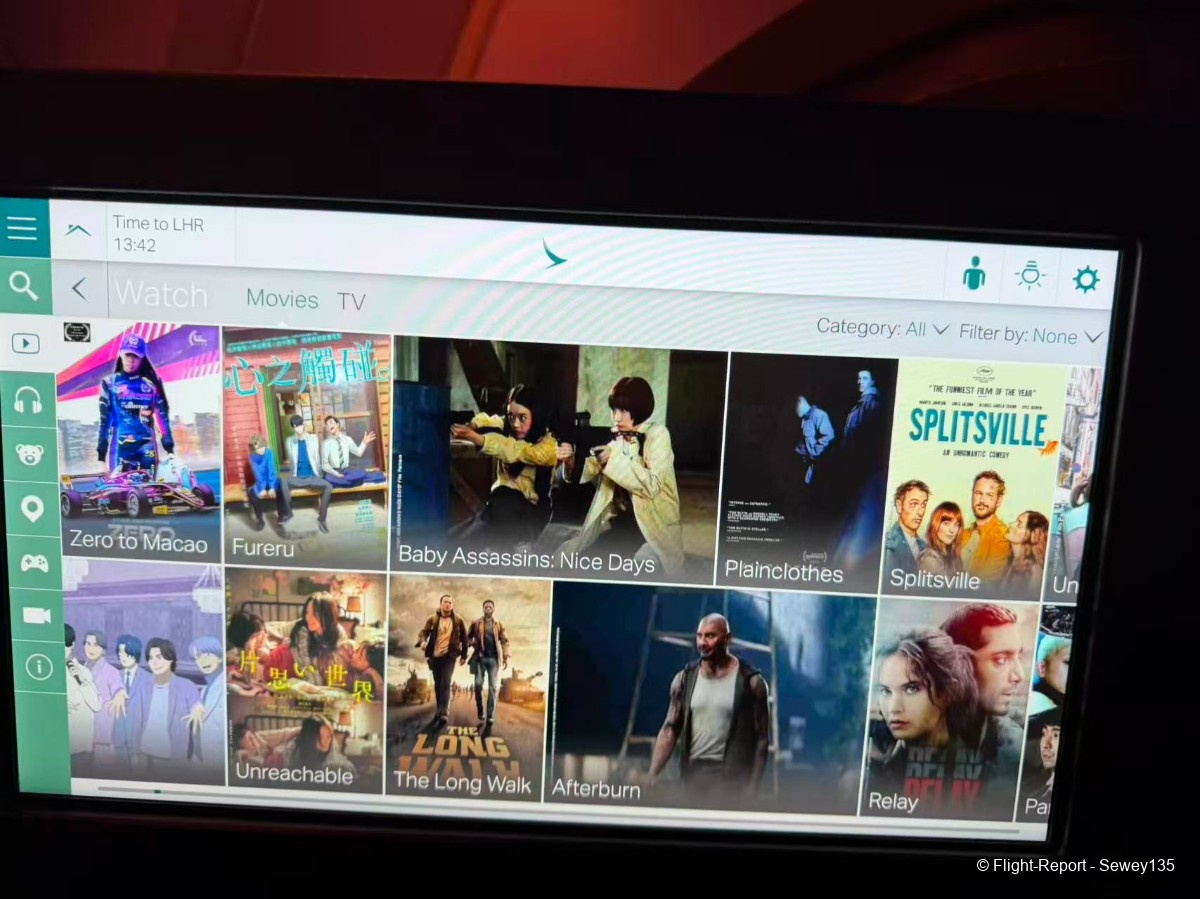
Task: Toggle the reading light
Action: point(1030,276)
